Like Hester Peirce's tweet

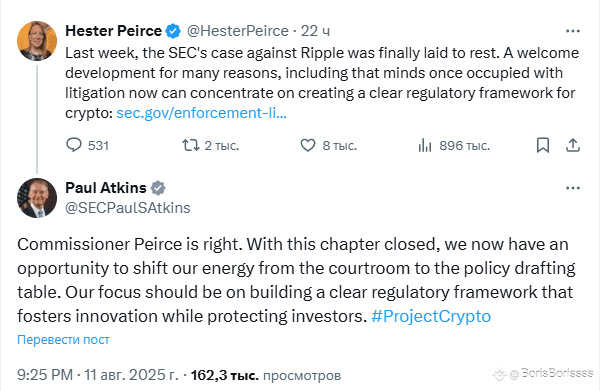pyautogui.click(x=328, y=145)
